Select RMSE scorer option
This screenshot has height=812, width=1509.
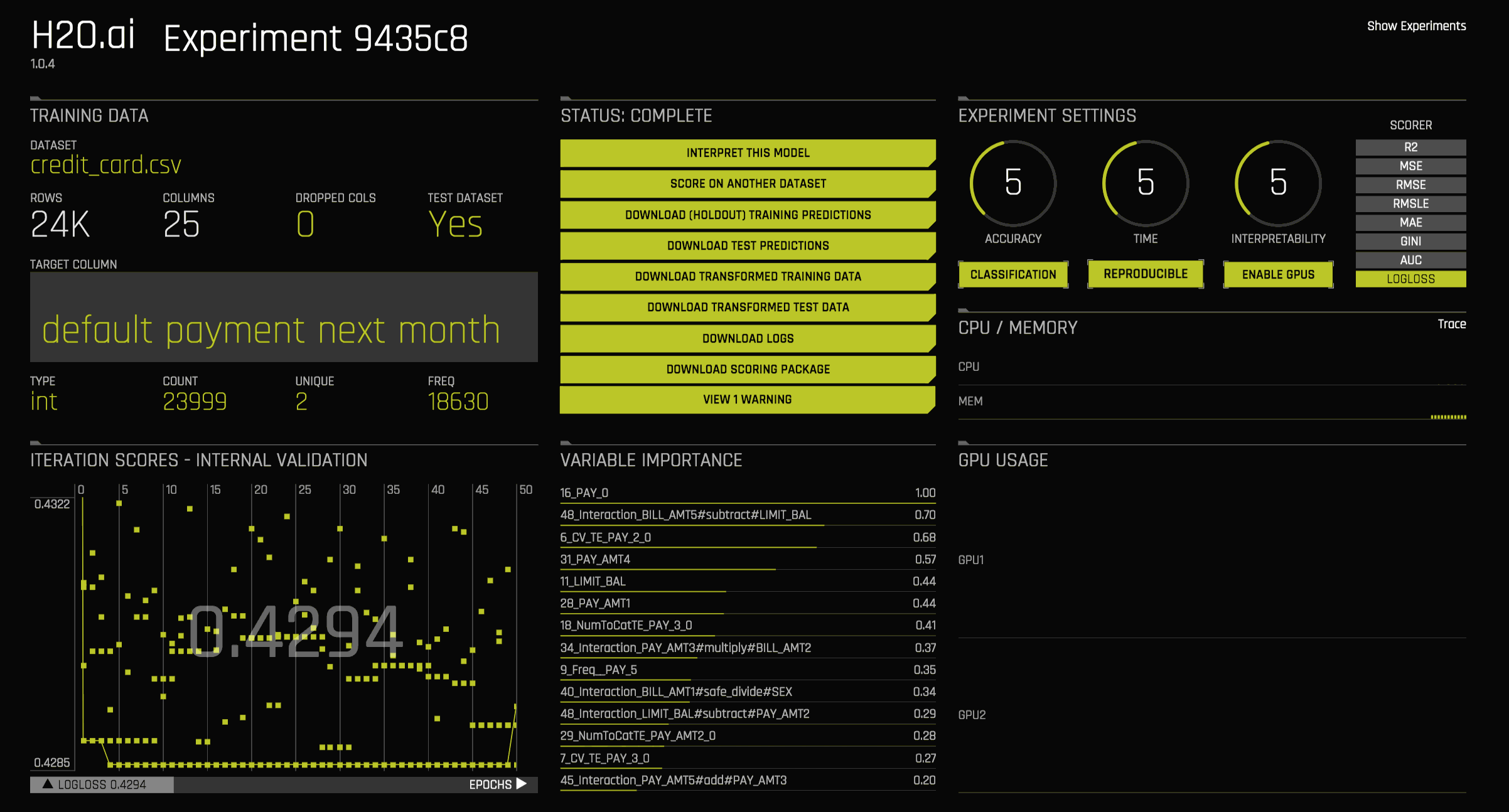pyautogui.click(x=1410, y=184)
